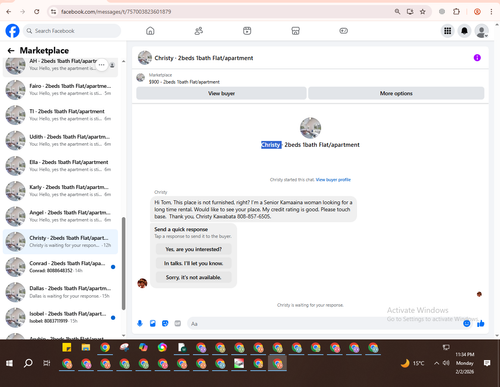View site information icon in address bar
The image size is (500, 387).
[53, 12]
